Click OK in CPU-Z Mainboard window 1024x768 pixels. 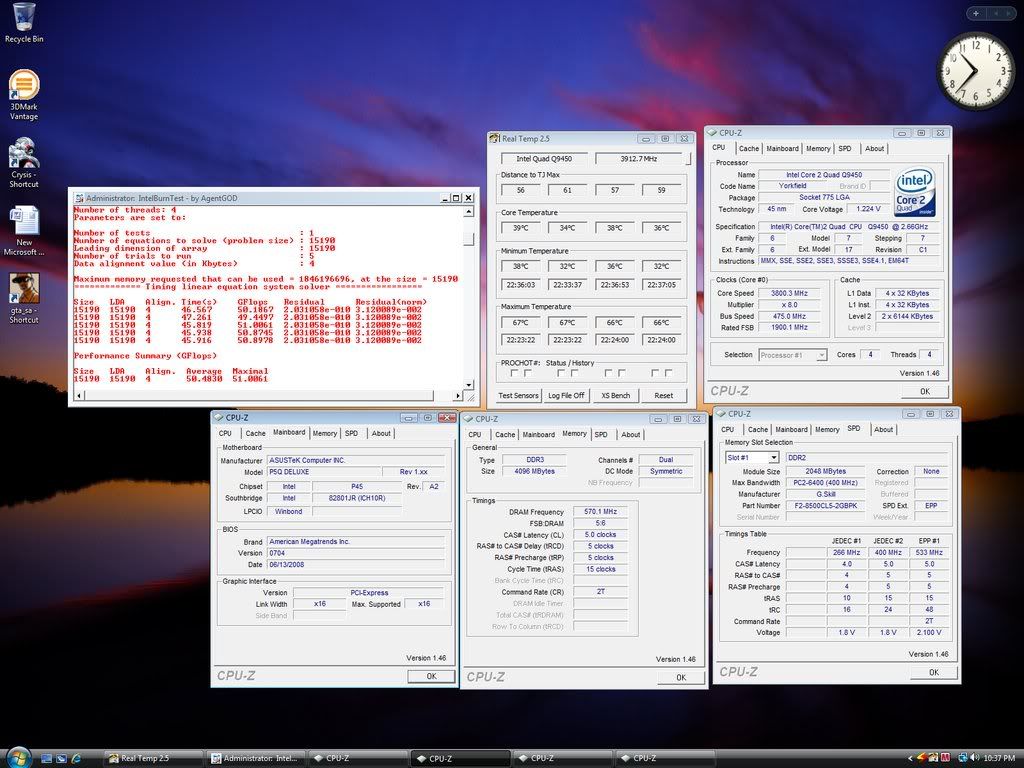pyautogui.click(x=431, y=677)
